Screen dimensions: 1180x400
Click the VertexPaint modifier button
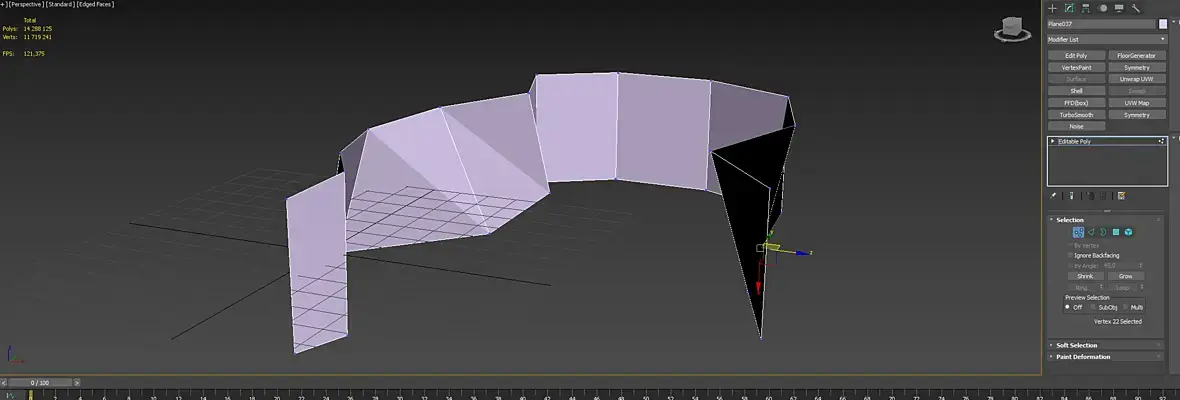point(1076,68)
